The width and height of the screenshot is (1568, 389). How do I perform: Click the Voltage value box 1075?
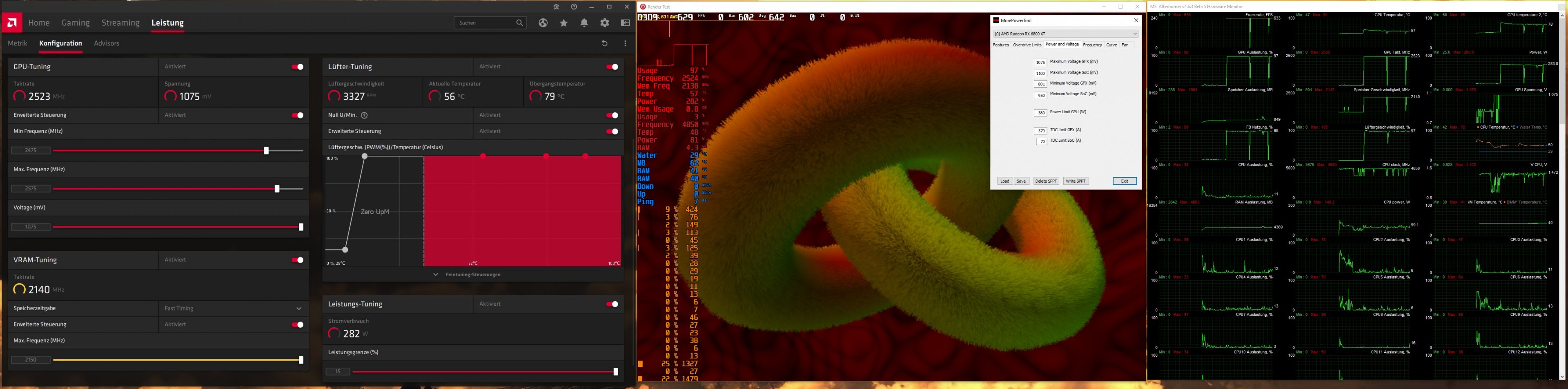(x=31, y=227)
